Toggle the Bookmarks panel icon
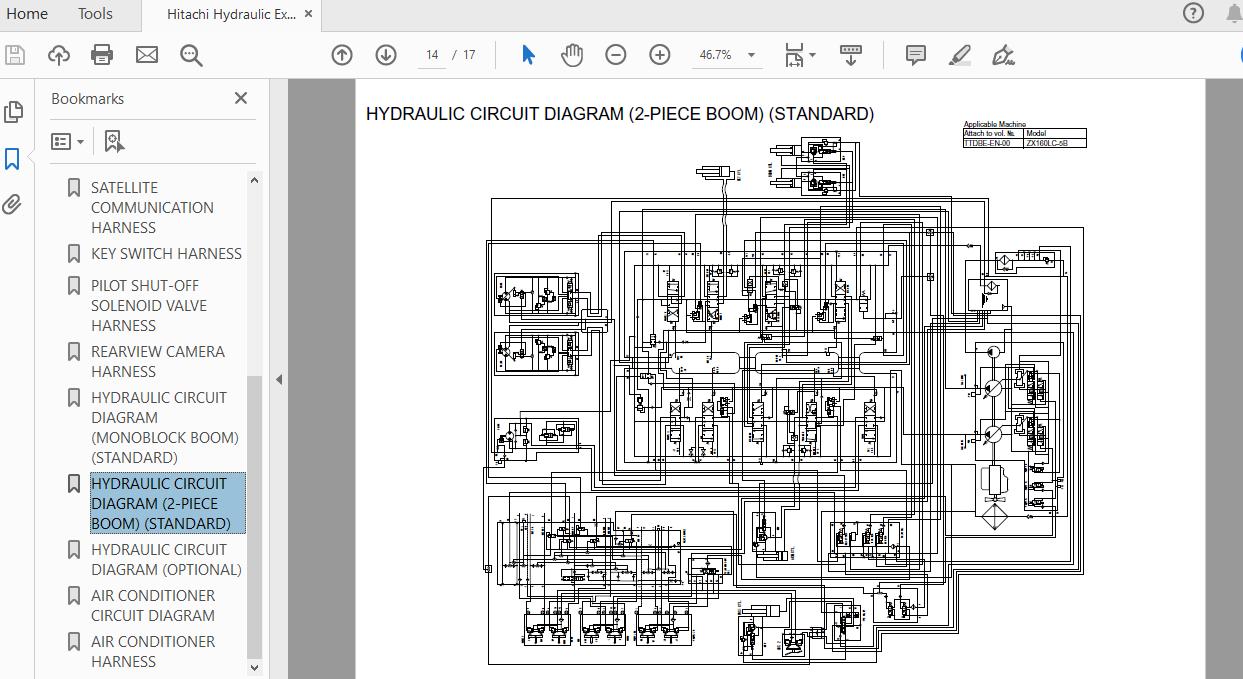This screenshot has width=1243, height=679. [x=13, y=159]
